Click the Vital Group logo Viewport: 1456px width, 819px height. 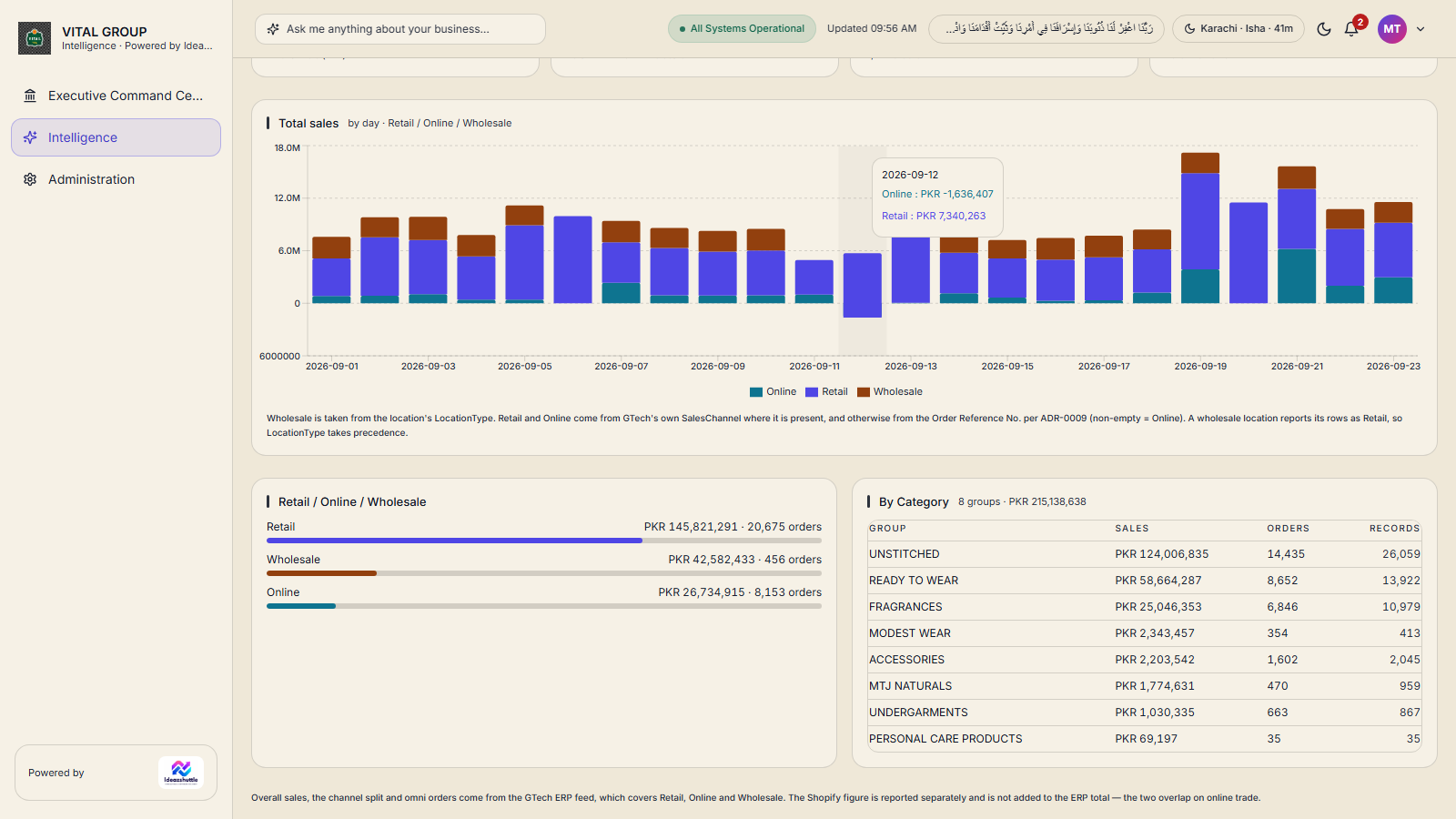coord(35,38)
